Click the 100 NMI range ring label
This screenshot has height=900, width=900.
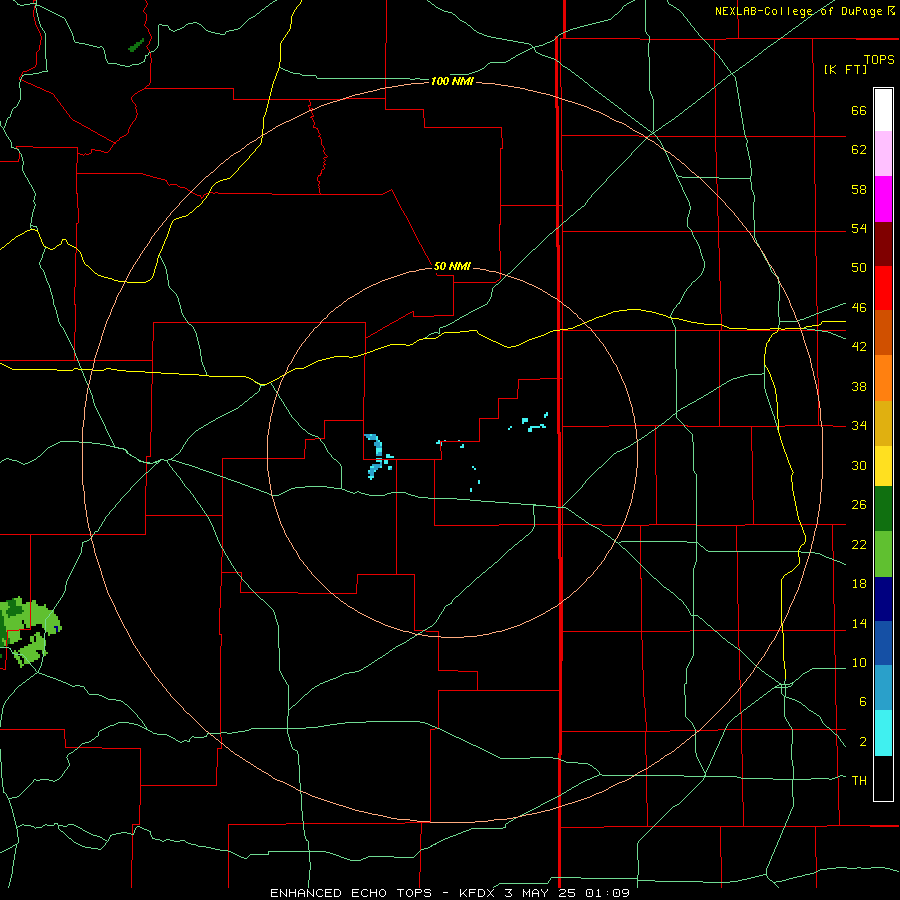point(452,82)
